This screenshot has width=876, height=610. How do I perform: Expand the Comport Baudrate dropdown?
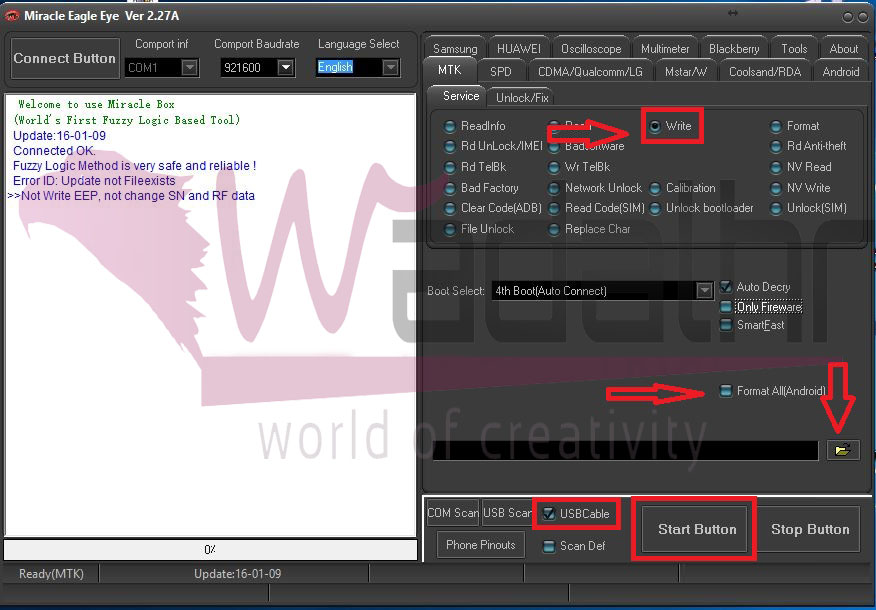[285, 68]
